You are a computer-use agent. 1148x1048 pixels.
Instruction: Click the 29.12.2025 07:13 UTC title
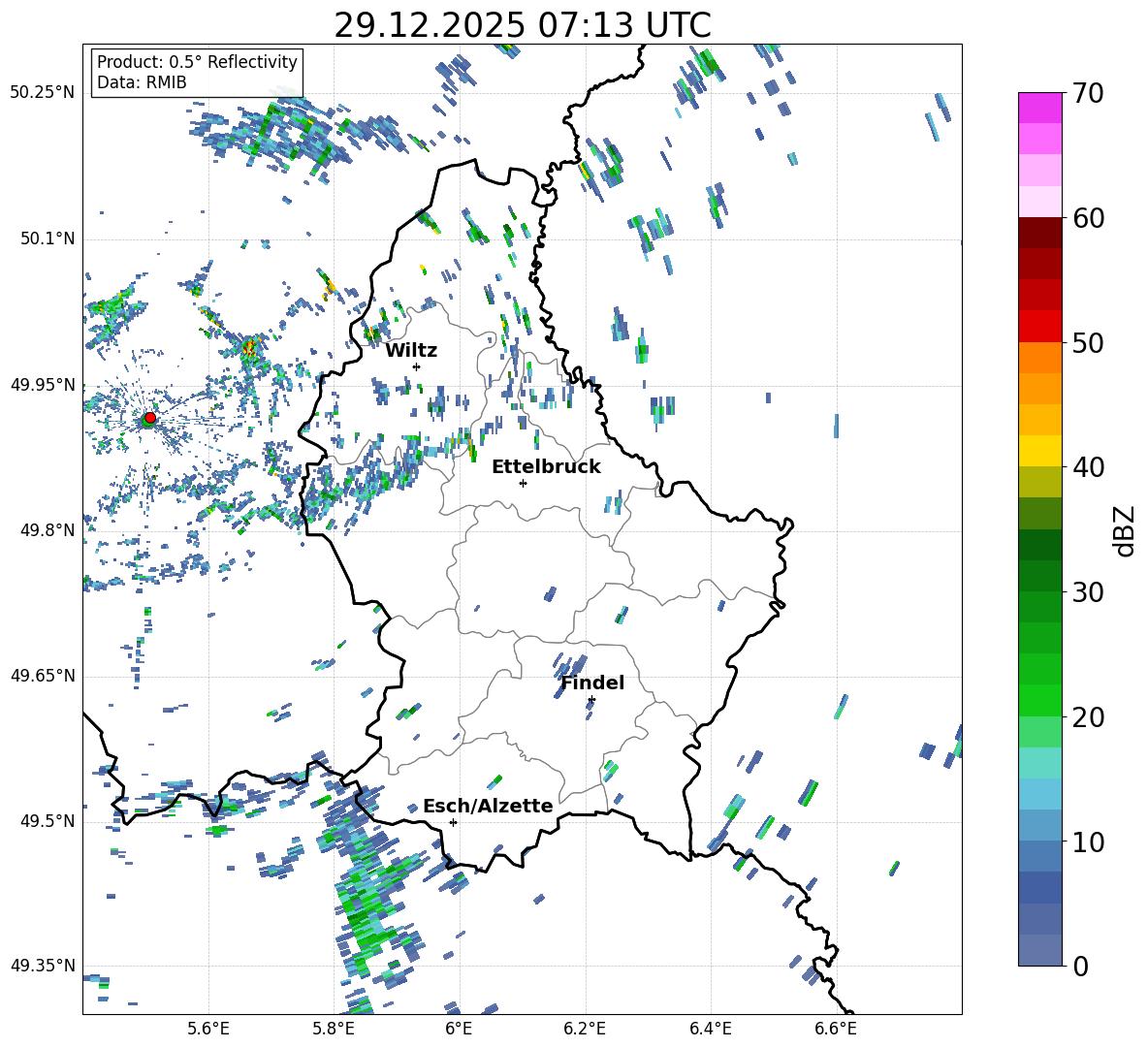(522, 24)
